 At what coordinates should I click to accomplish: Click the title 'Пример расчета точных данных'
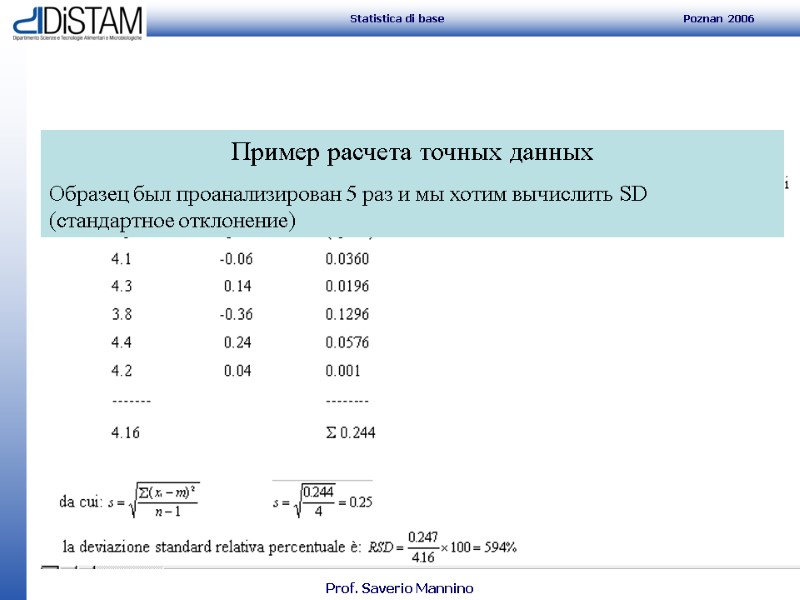point(412,152)
